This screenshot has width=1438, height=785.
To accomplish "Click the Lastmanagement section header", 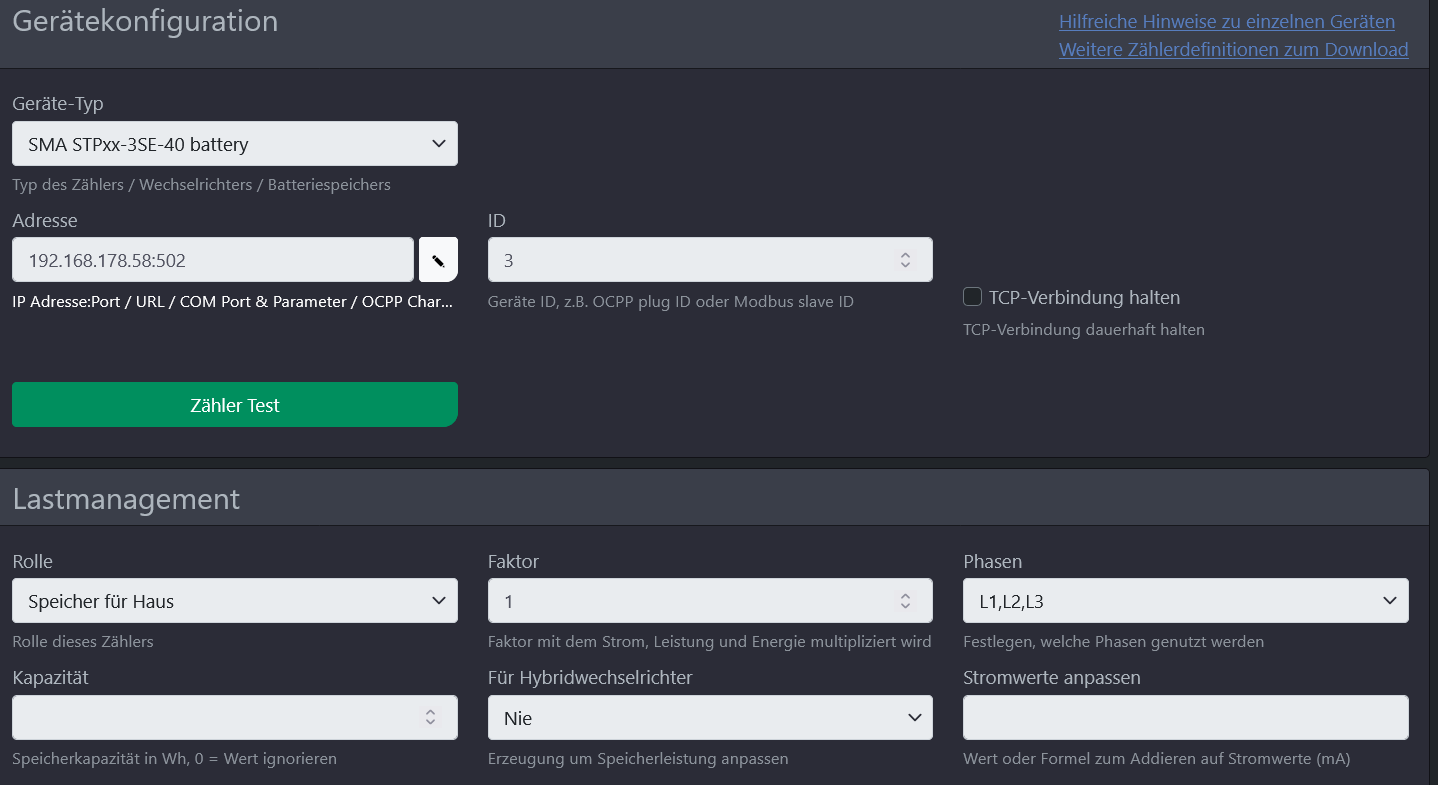I will click(x=126, y=499).
